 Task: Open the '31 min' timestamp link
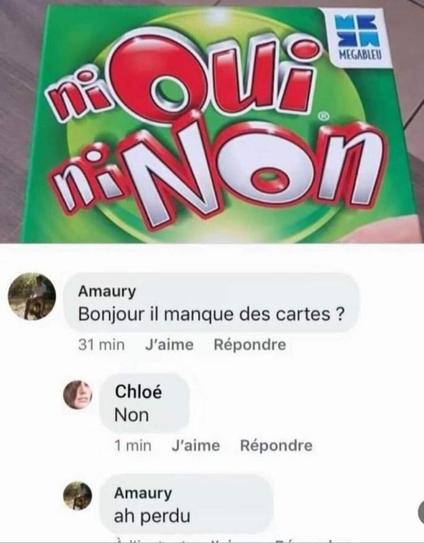pyautogui.click(x=101, y=345)
